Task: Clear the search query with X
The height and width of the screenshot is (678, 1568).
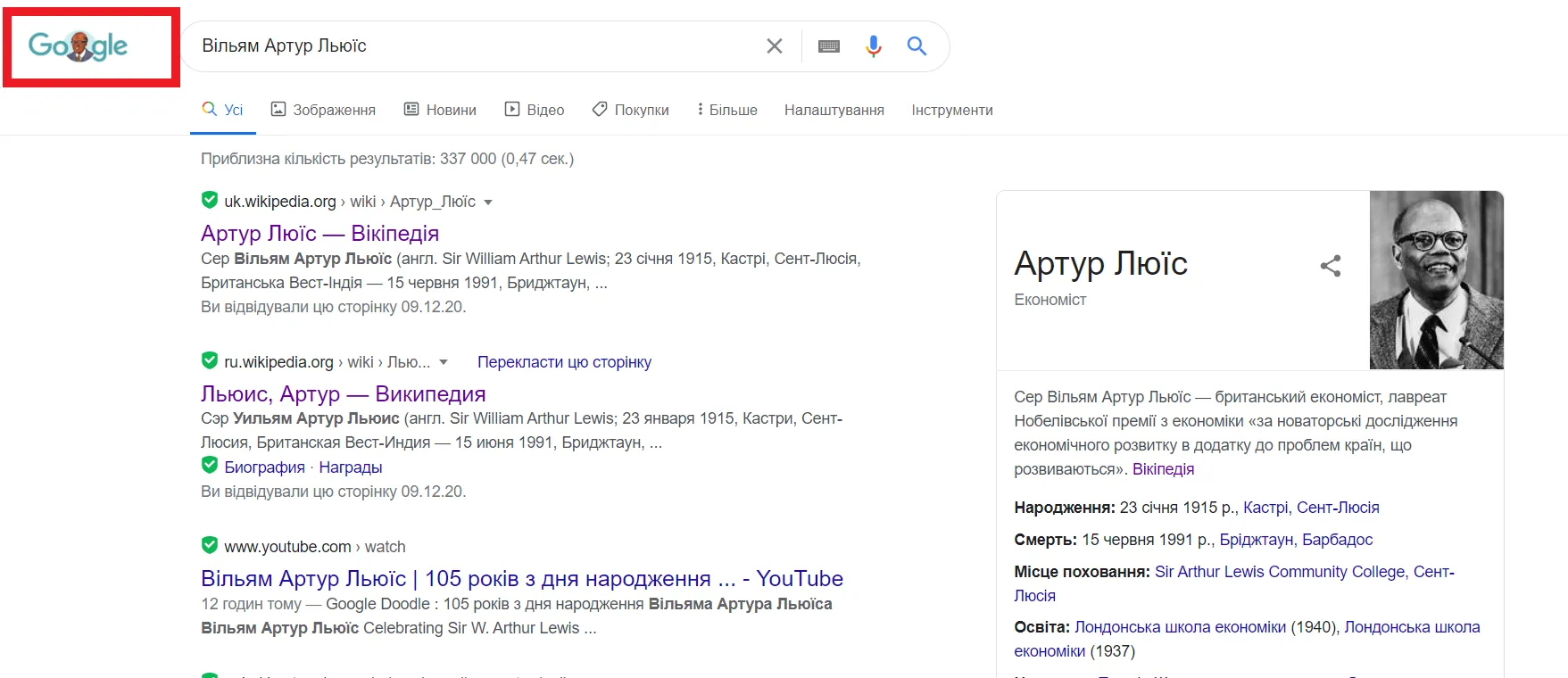Action: point(775,45)
